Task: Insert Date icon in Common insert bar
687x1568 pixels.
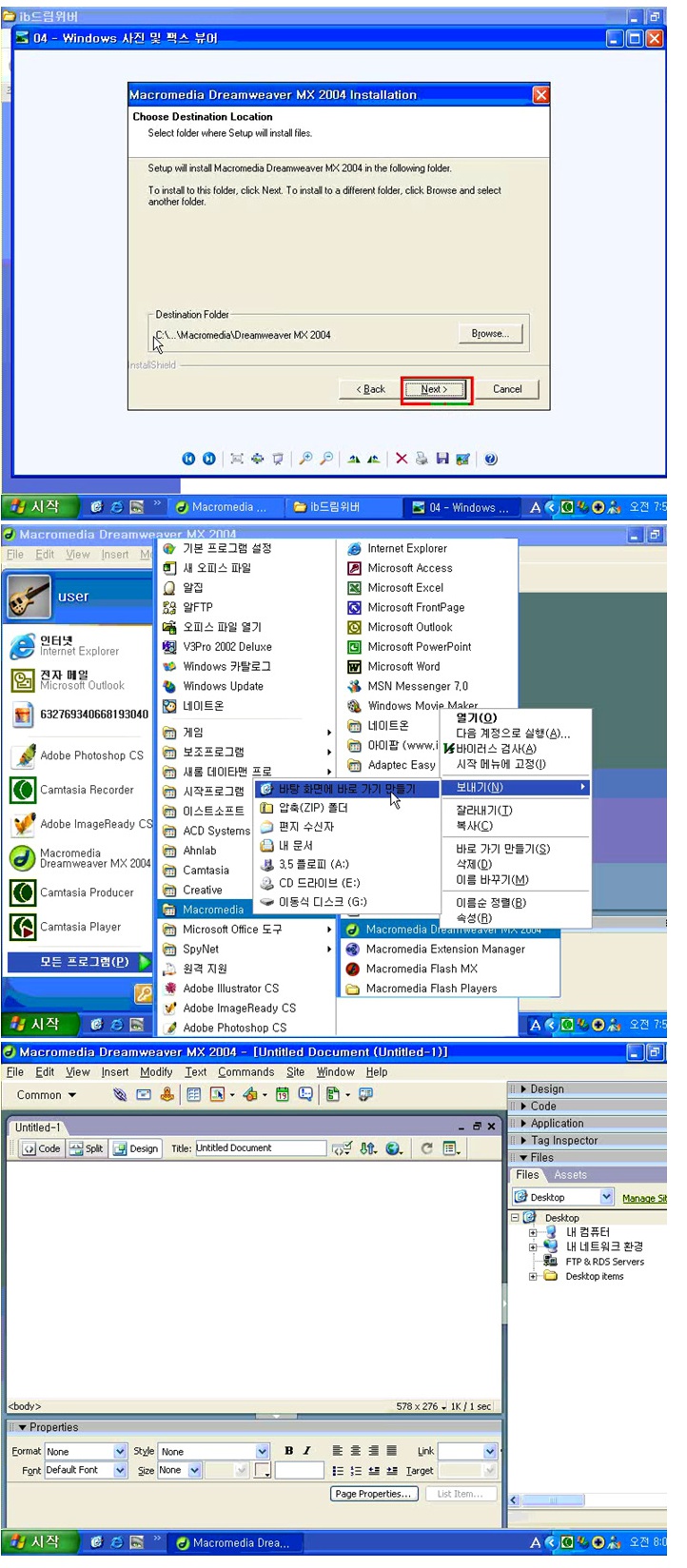Action: [x=283, y=1094]
